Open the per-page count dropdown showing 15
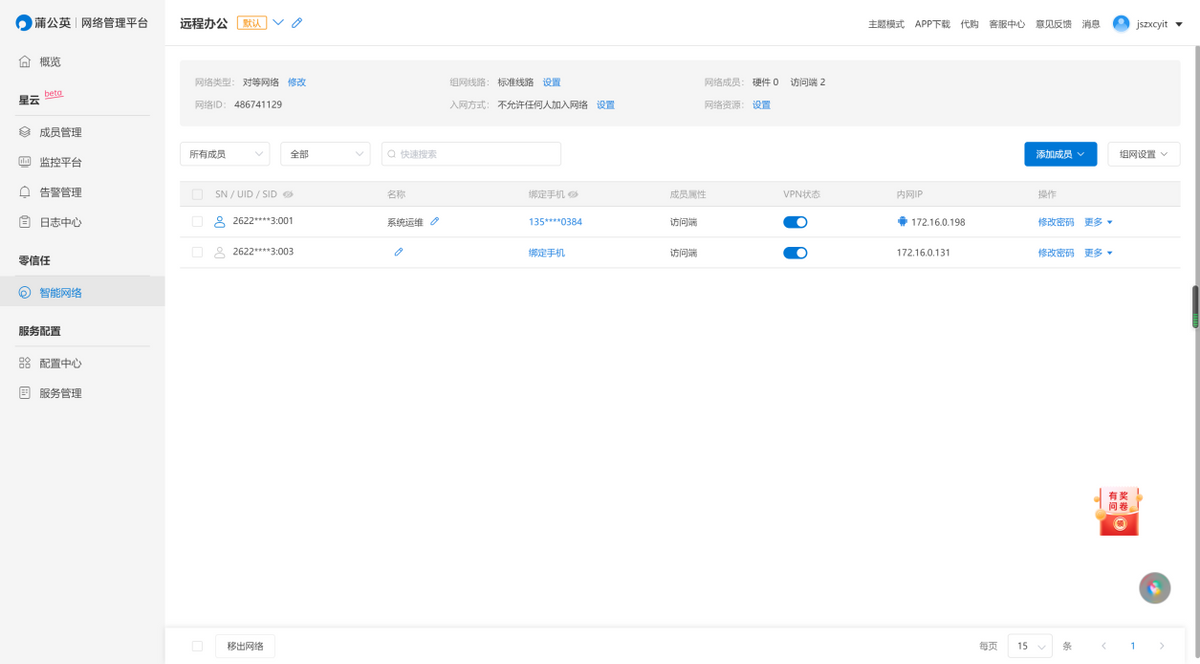 click(x=1029, y=646)
